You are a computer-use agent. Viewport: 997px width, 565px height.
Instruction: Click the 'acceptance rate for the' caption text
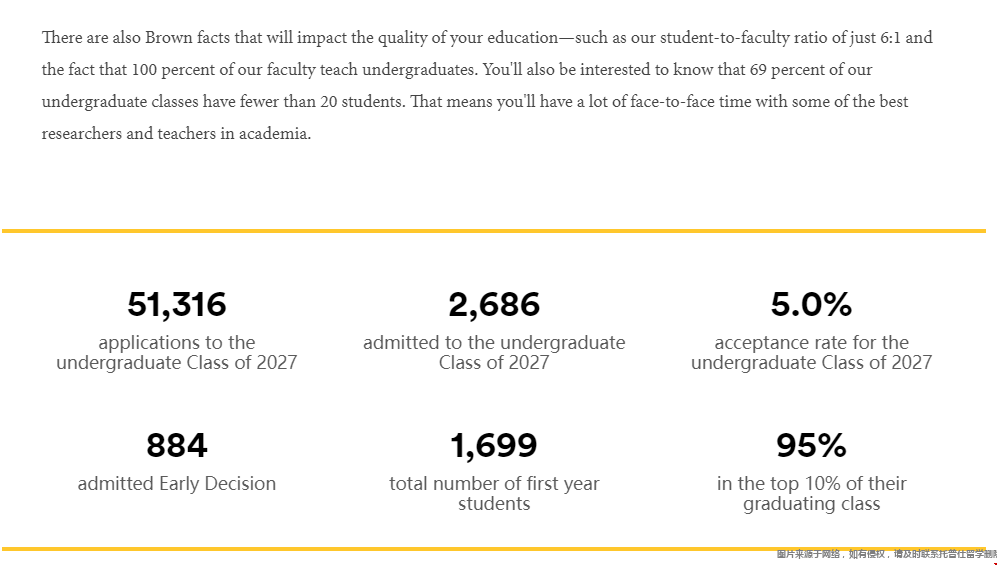click(811, 343)
